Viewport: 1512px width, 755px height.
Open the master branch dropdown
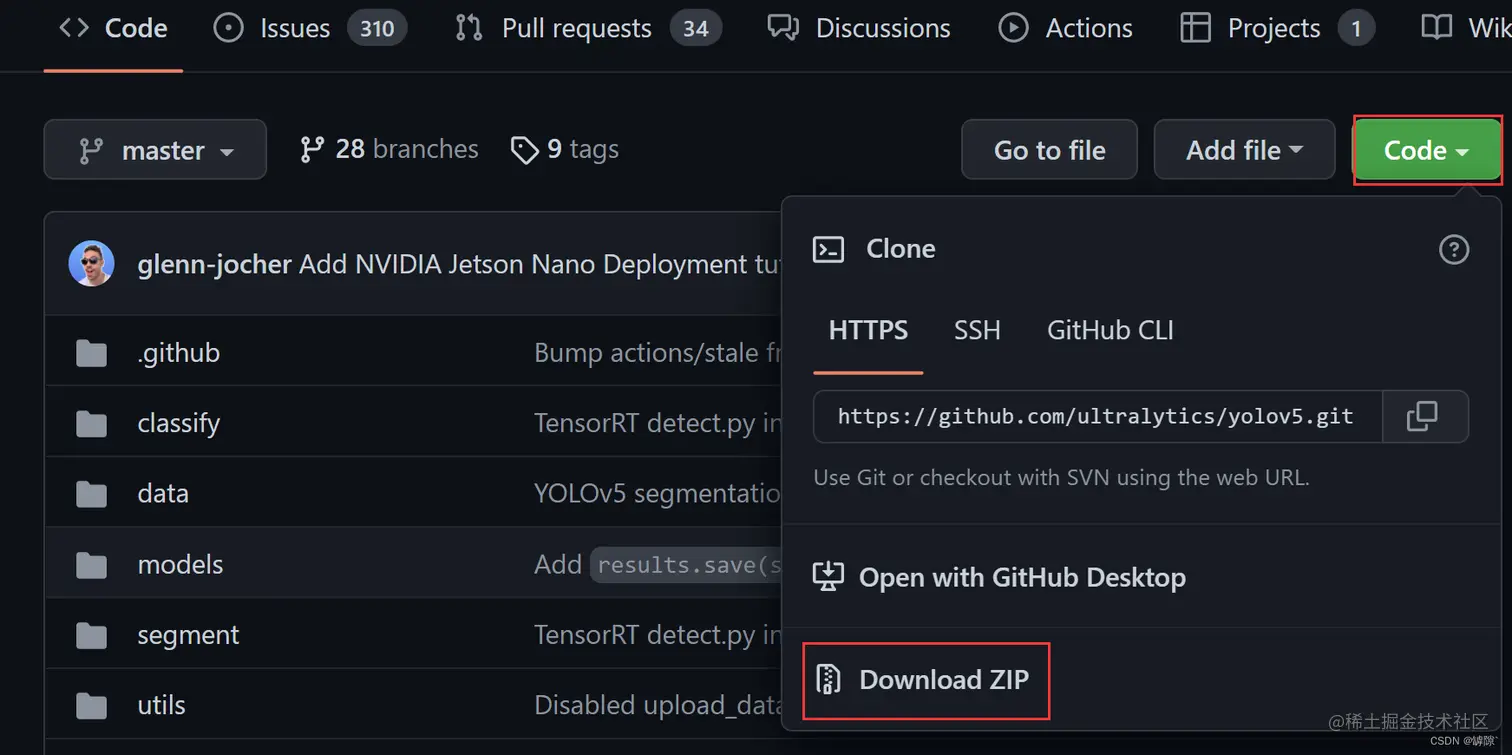pyautogui.click(x=155, y=150)
